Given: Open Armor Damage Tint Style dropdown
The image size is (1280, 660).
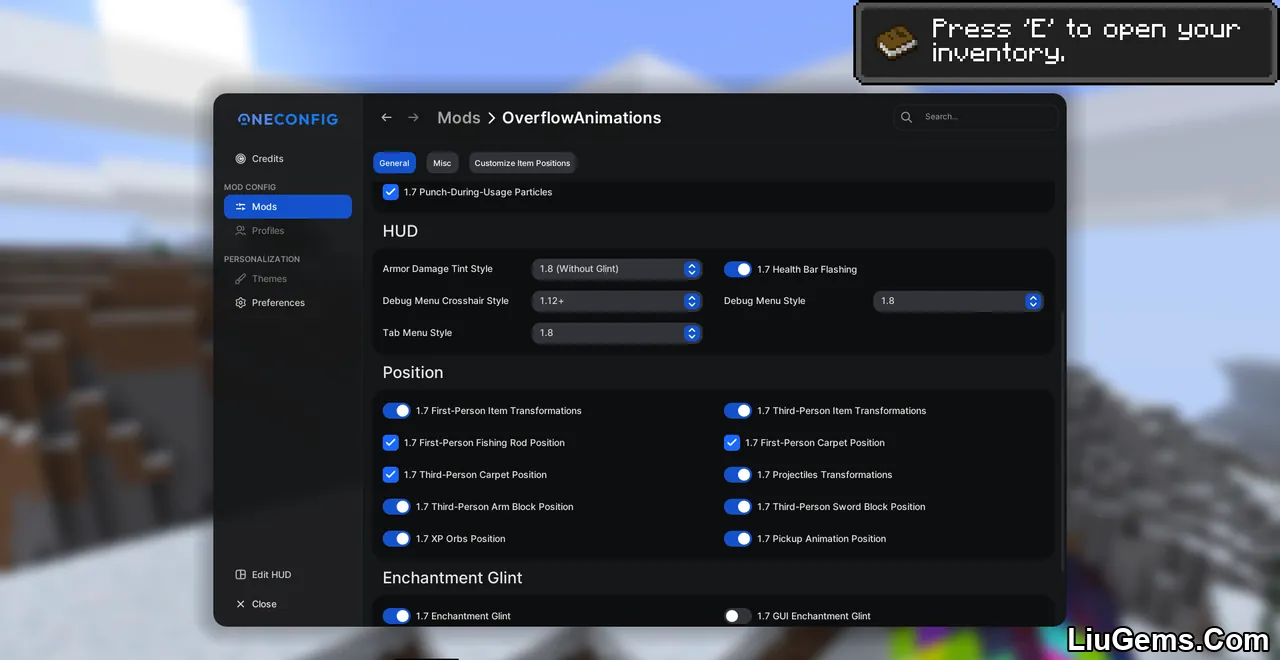Looking at the screenshot, I should click(617, 269).
